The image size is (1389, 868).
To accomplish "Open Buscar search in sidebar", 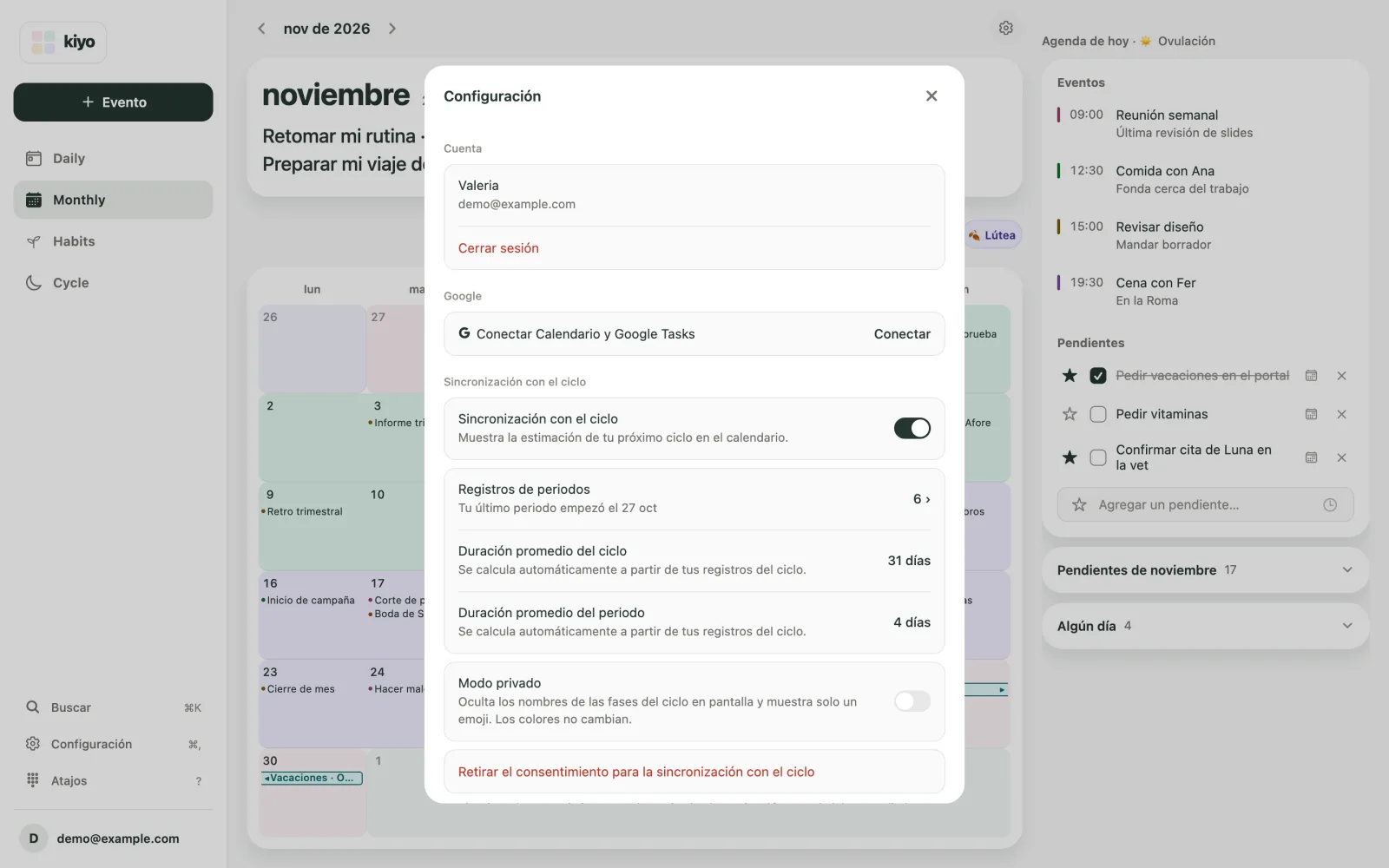I will coord(114,707).
